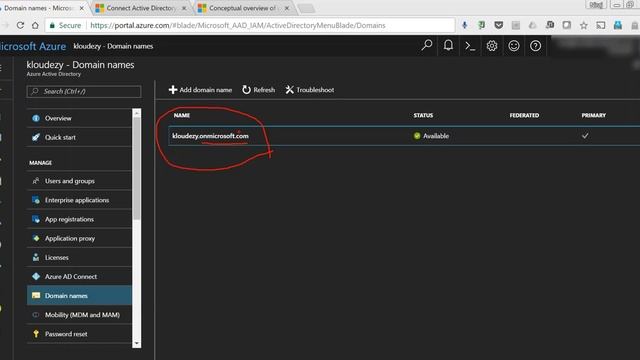Switch to Connect Active Directory browser tab
The width and height of the screenshot is (640, 360).
(x=141, y=8)
